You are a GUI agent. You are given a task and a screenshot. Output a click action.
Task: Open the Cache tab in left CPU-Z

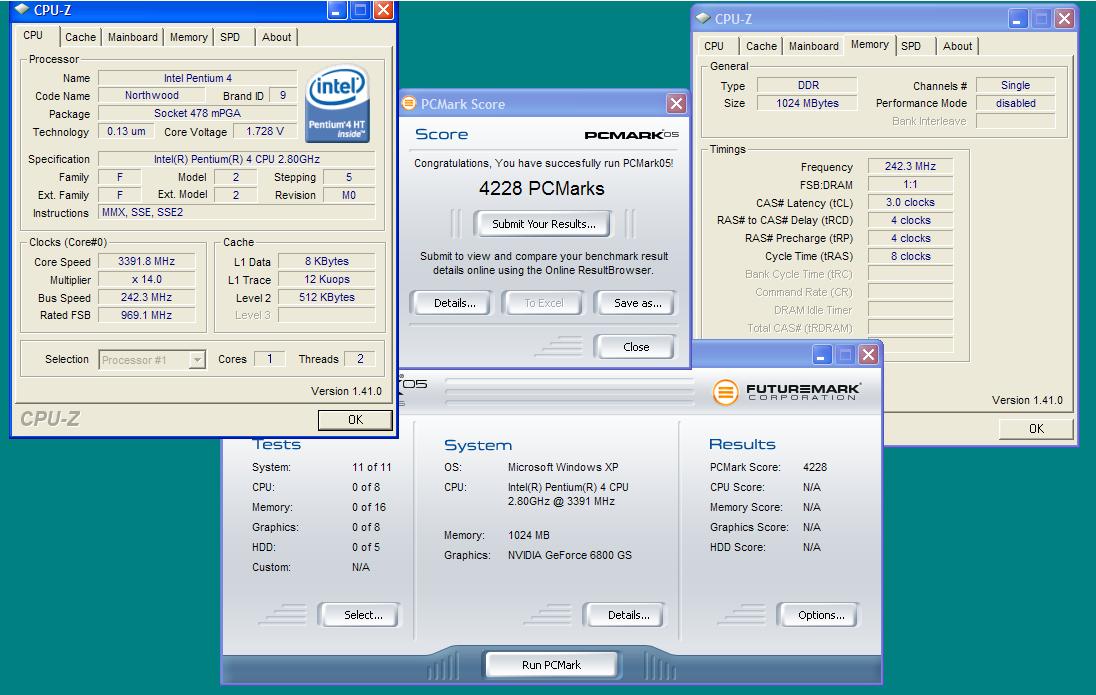pos(80,37)
